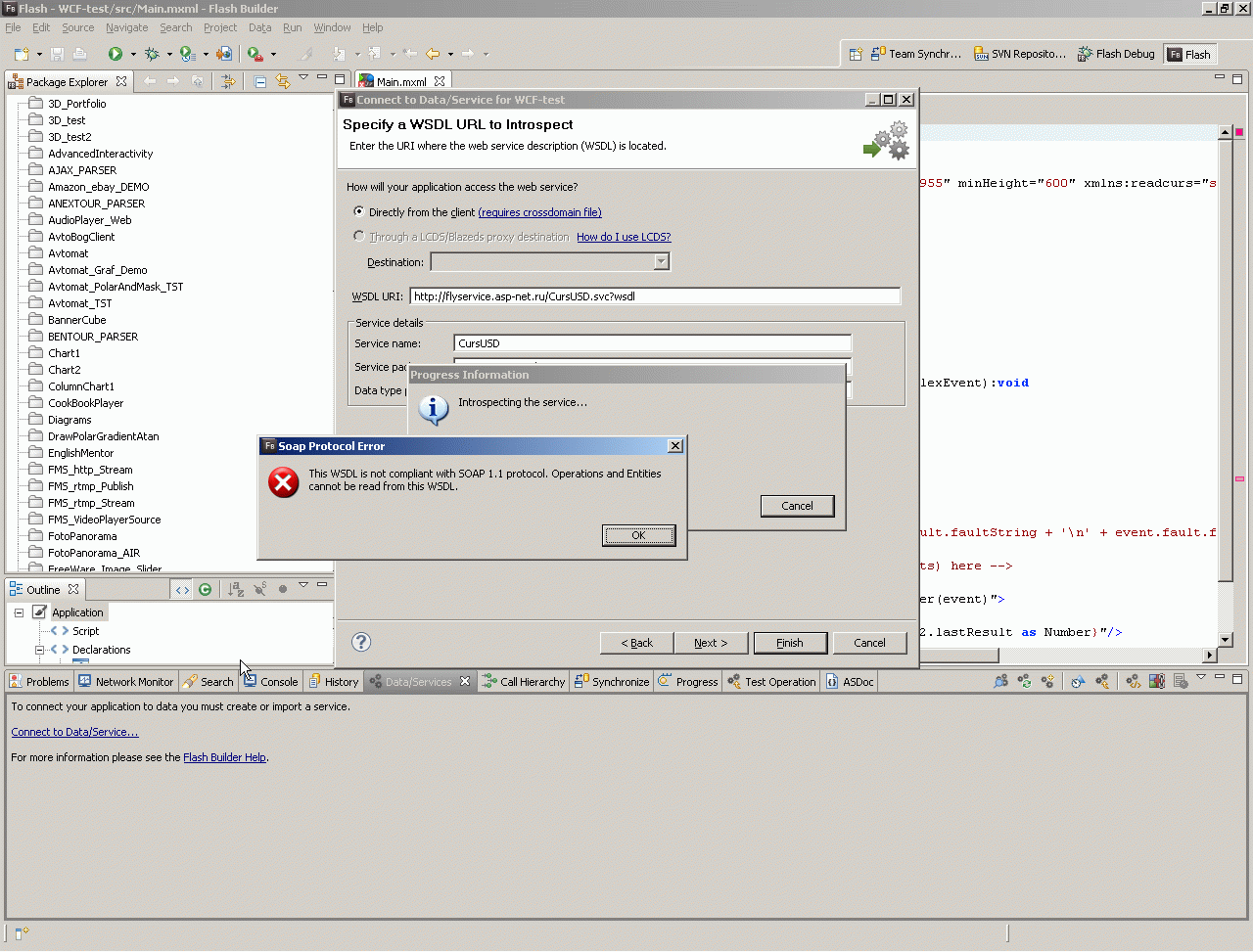Click into the Service name field
1253x952 pixels.
652,343
